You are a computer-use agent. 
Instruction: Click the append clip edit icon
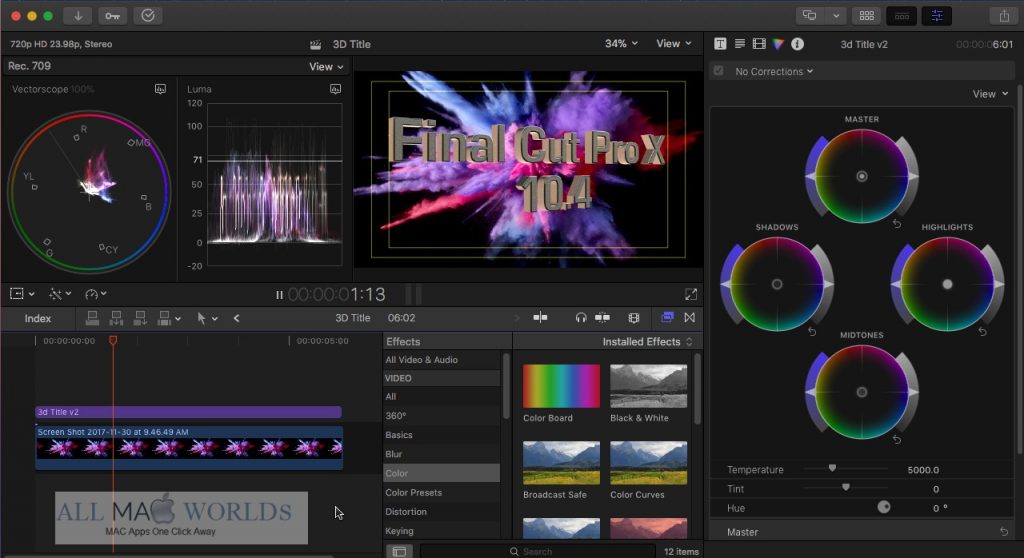pos(140,318)
